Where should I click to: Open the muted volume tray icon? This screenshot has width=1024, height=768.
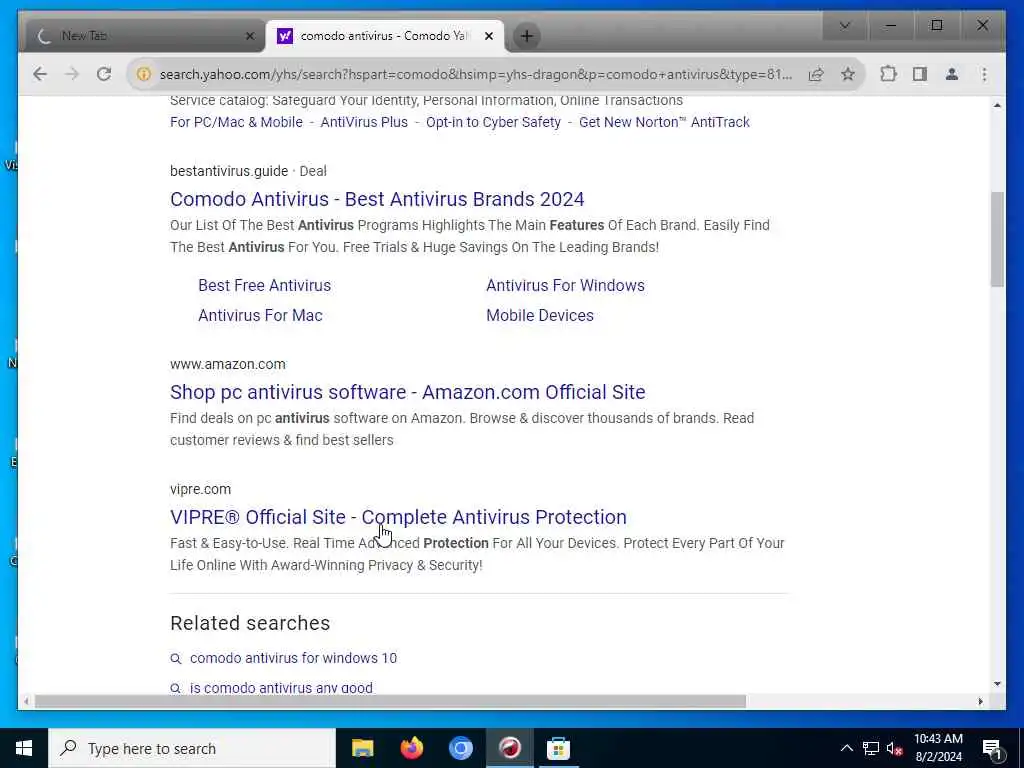click(x=895, y=748)
